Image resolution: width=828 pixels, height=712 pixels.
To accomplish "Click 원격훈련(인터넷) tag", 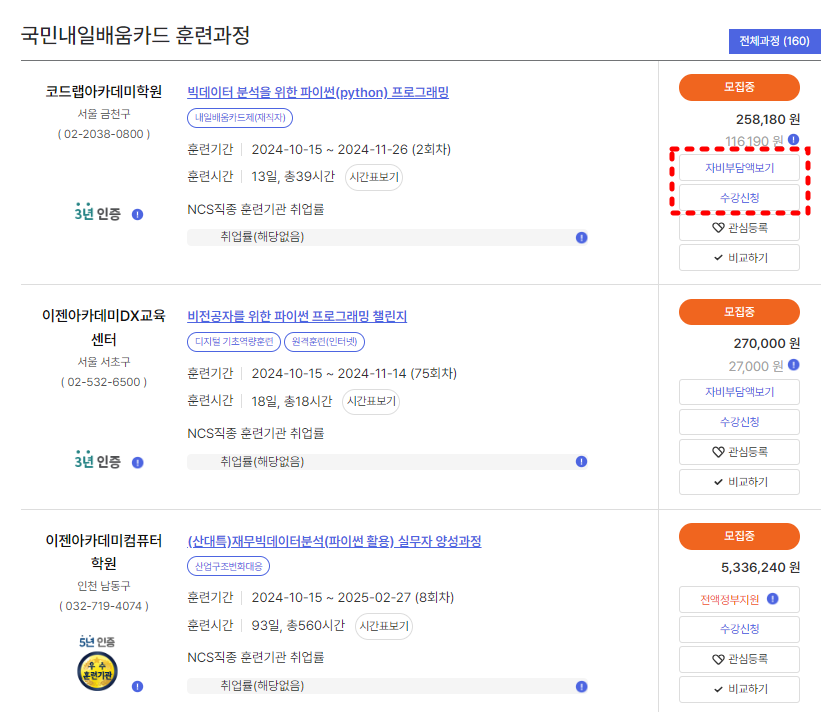I will 324,342.
